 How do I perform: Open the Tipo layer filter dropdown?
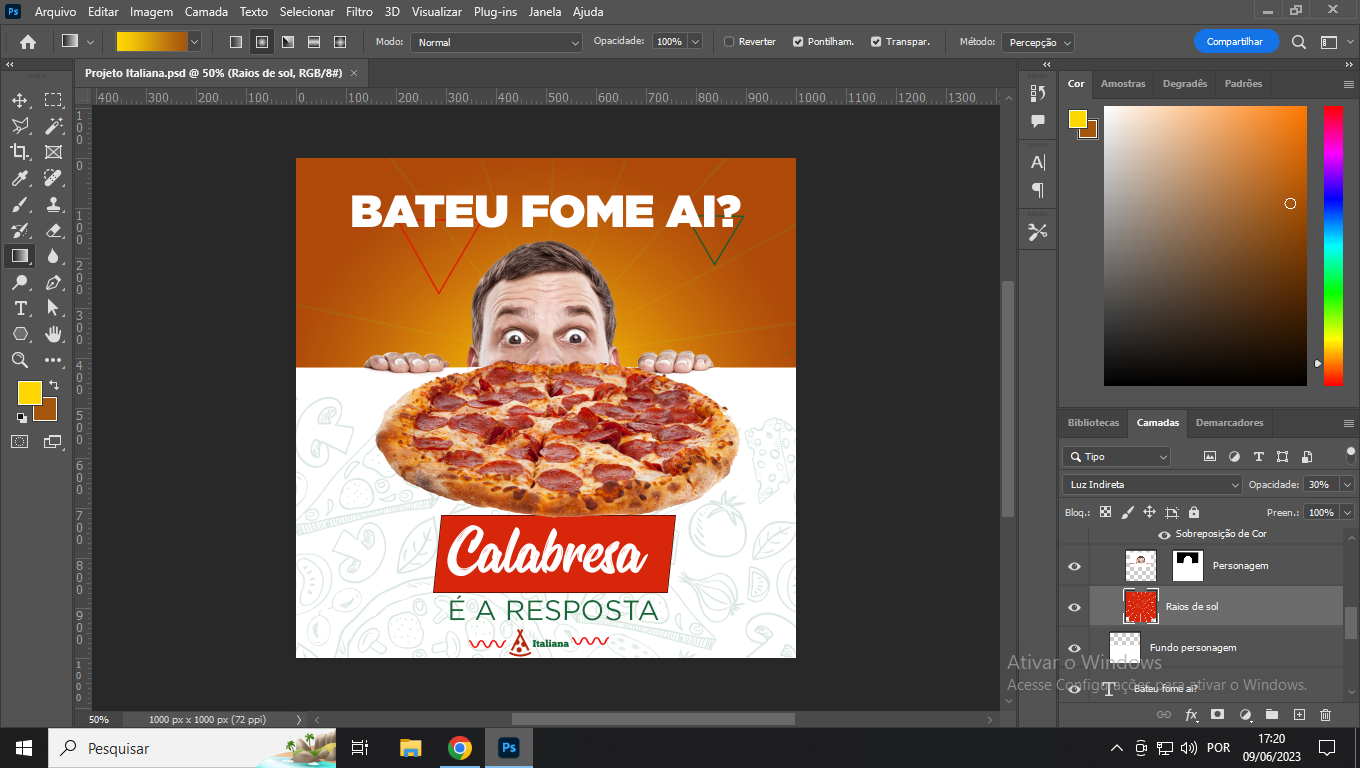coord(1116,456)
